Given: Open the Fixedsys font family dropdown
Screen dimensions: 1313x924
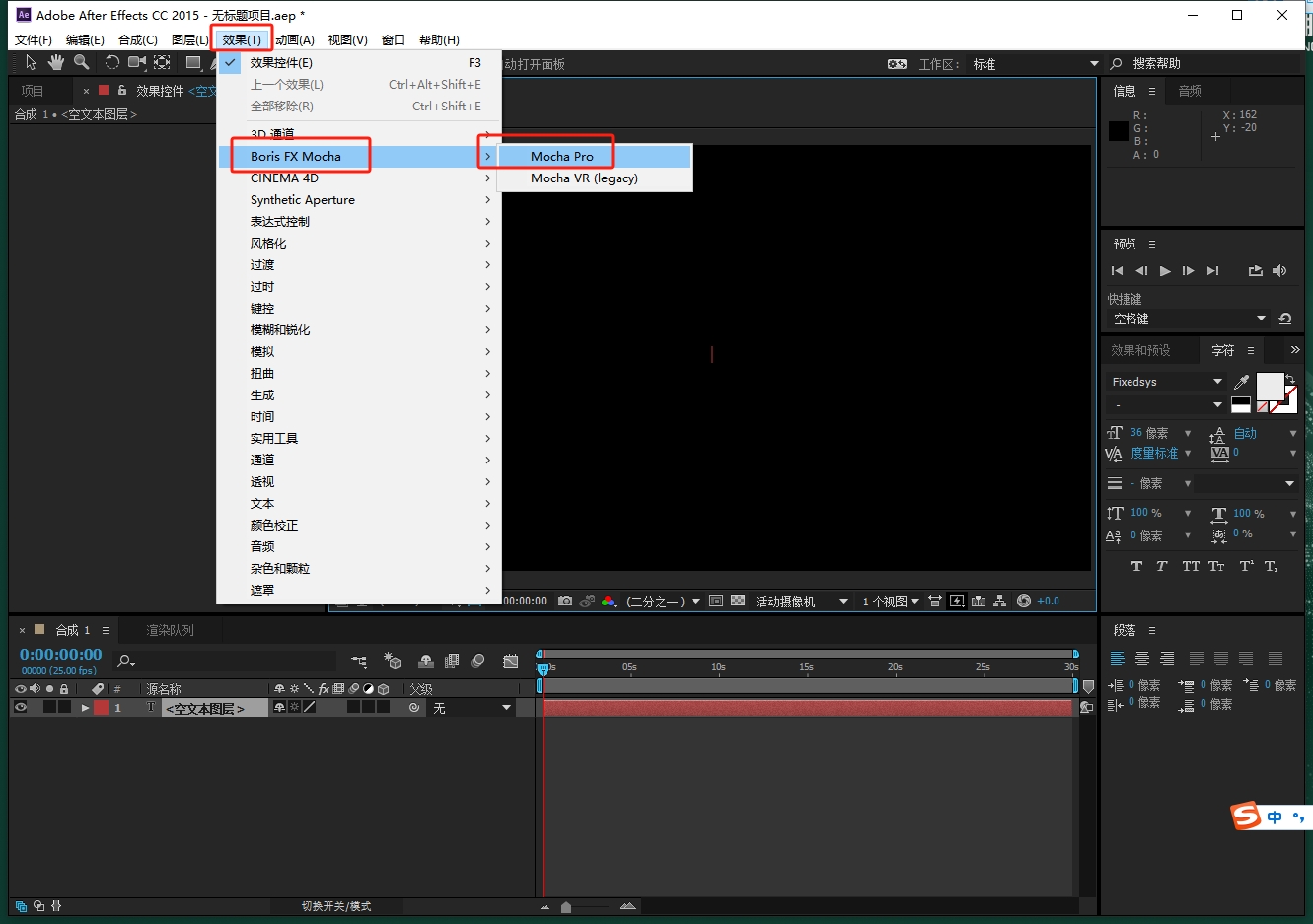Looking at the screenshot, I should (1166, 382).
